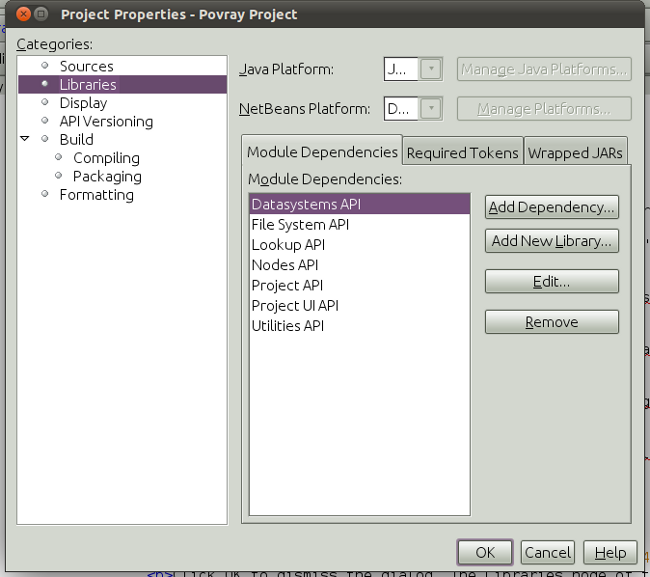Select the Display category
The image size is (650, 577).
tap(83, 103)
